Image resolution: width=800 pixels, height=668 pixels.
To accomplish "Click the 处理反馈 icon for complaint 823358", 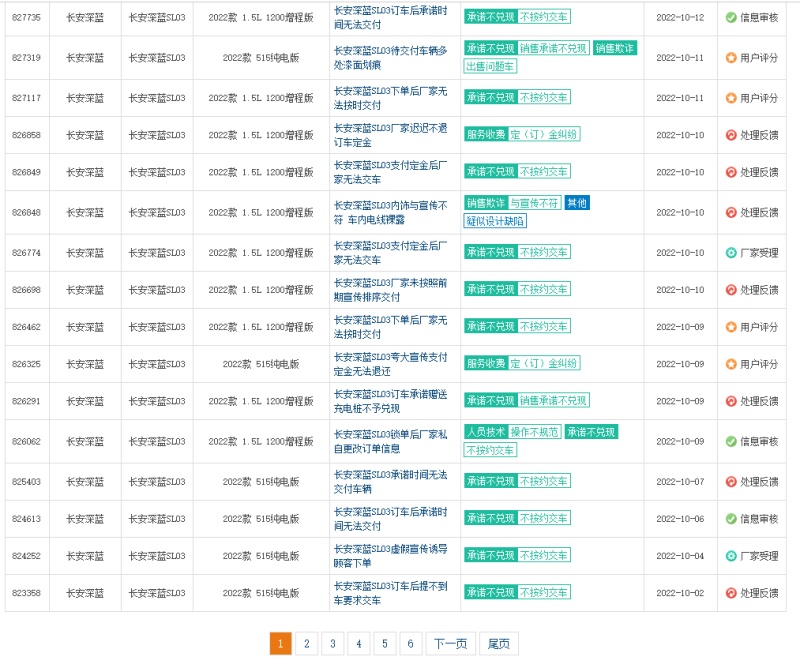I will (x=731, y=593).
